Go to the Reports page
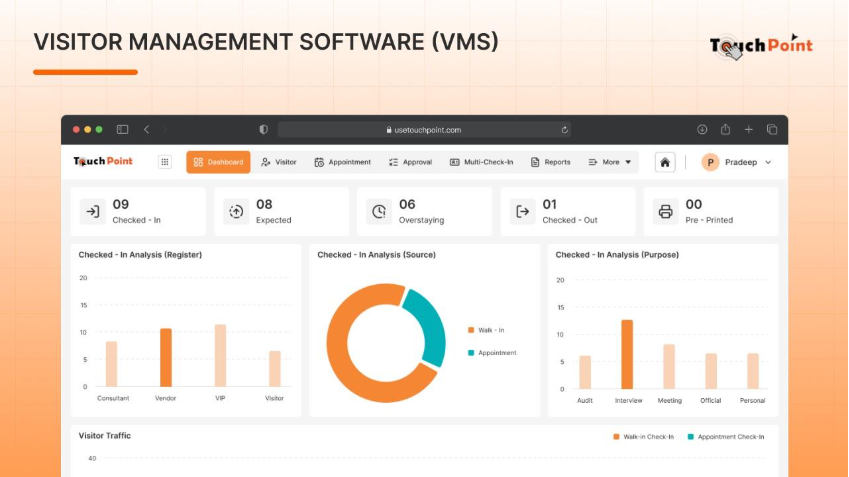The width and height of the screenshot is (849, 477). click(550, 162)
